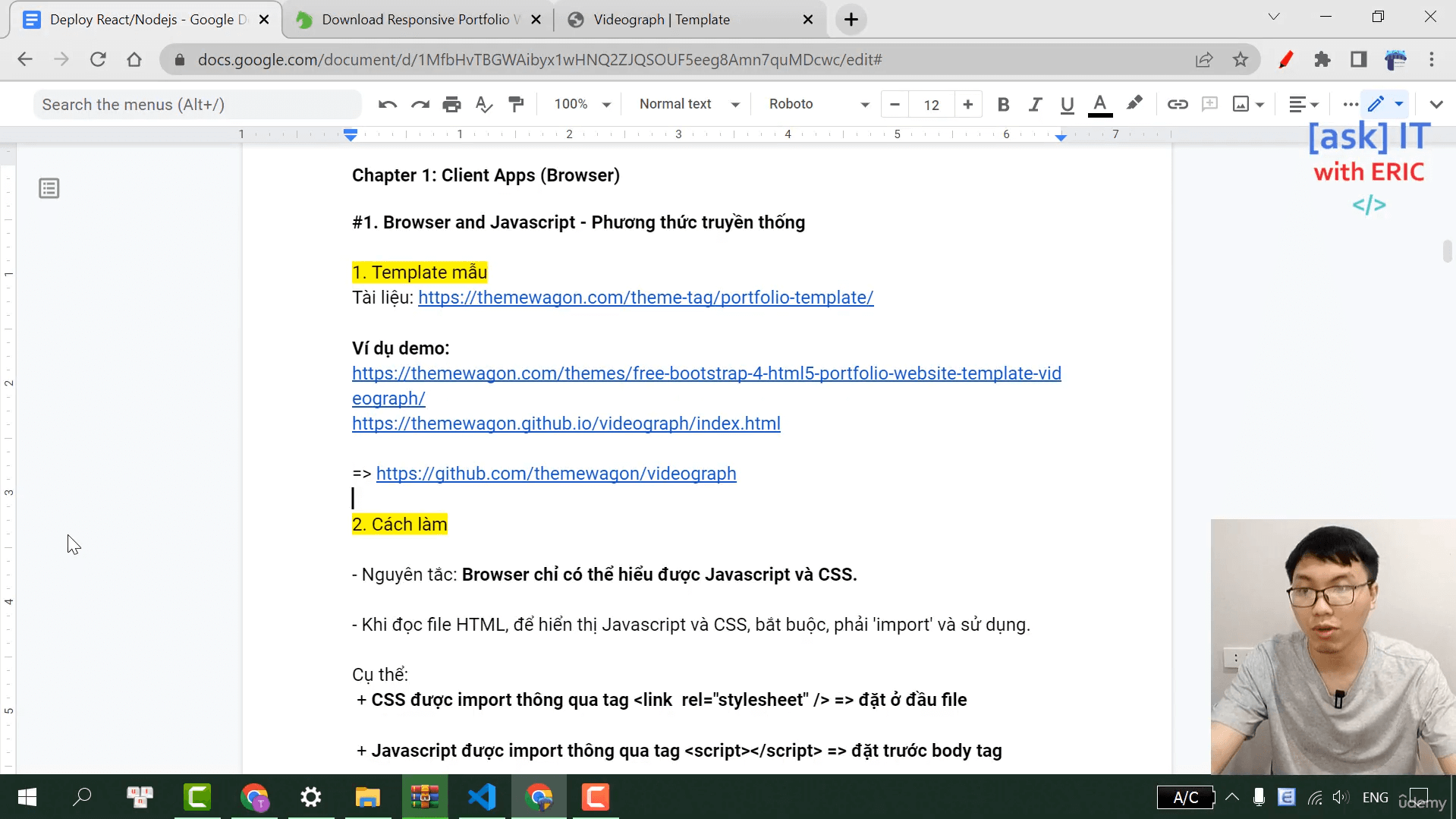Viewport: 1456px width, 819px height.
Task: Open Settings gear from the taskbar
Action: tap(311, 797)
